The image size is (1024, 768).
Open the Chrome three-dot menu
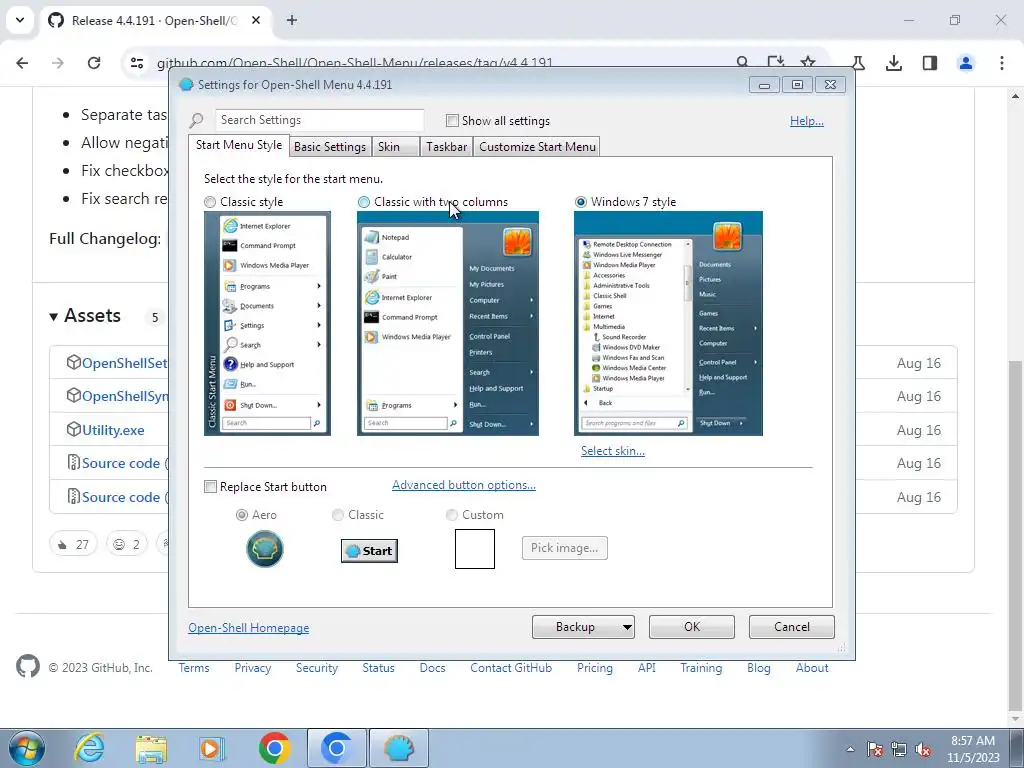tap(1001, 63)
